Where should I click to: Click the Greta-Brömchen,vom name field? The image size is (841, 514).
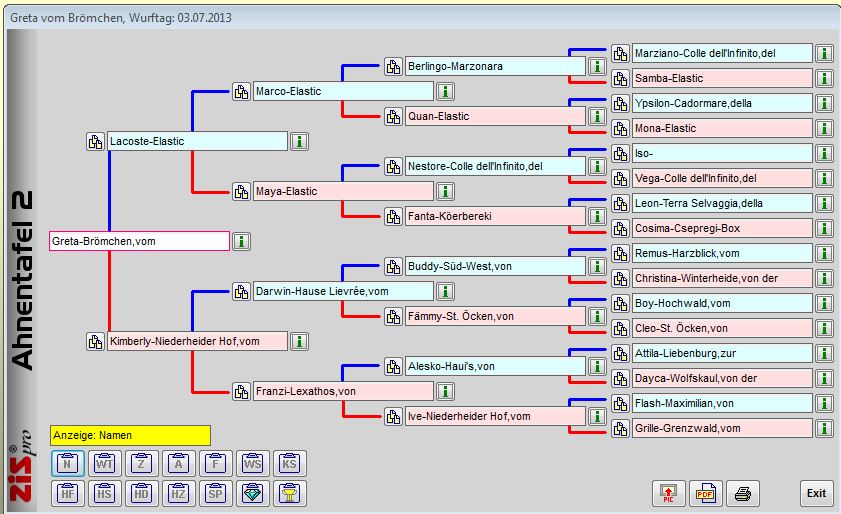point(139,241)
